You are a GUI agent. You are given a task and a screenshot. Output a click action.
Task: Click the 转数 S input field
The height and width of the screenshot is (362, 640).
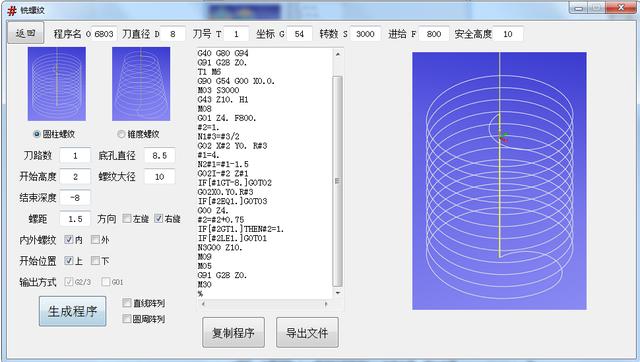[x=365, y=34]
